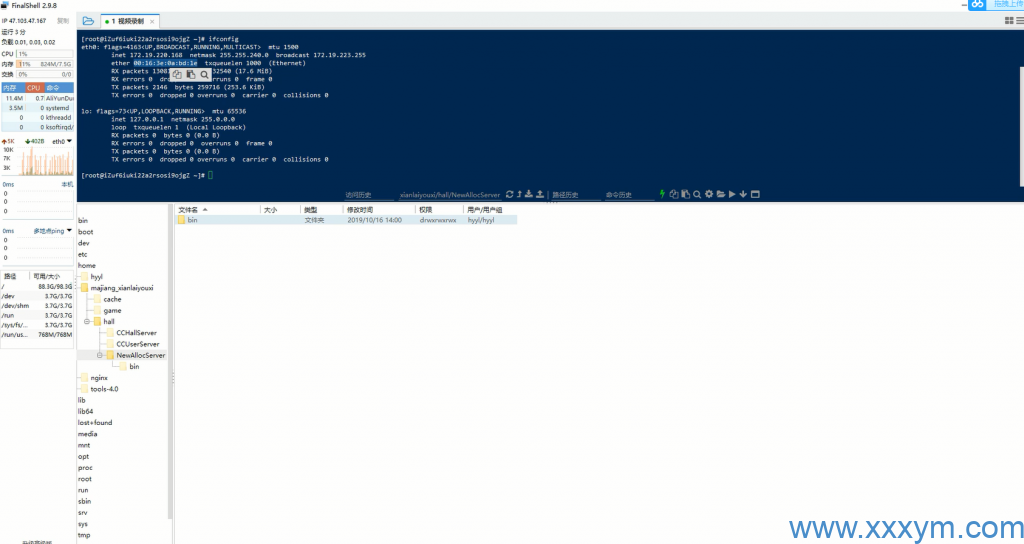Screen dimensions: 1024x544
Task: Open the terminal settings gear icon
Action: (x=708, y=194)
